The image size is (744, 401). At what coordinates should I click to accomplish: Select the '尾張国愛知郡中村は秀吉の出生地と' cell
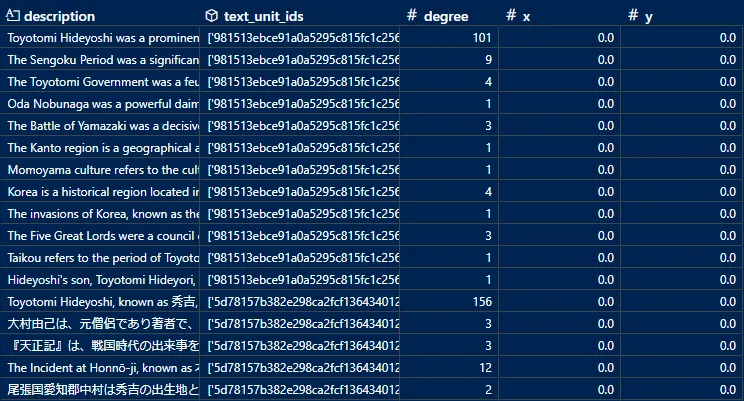(x=100, y=390)
